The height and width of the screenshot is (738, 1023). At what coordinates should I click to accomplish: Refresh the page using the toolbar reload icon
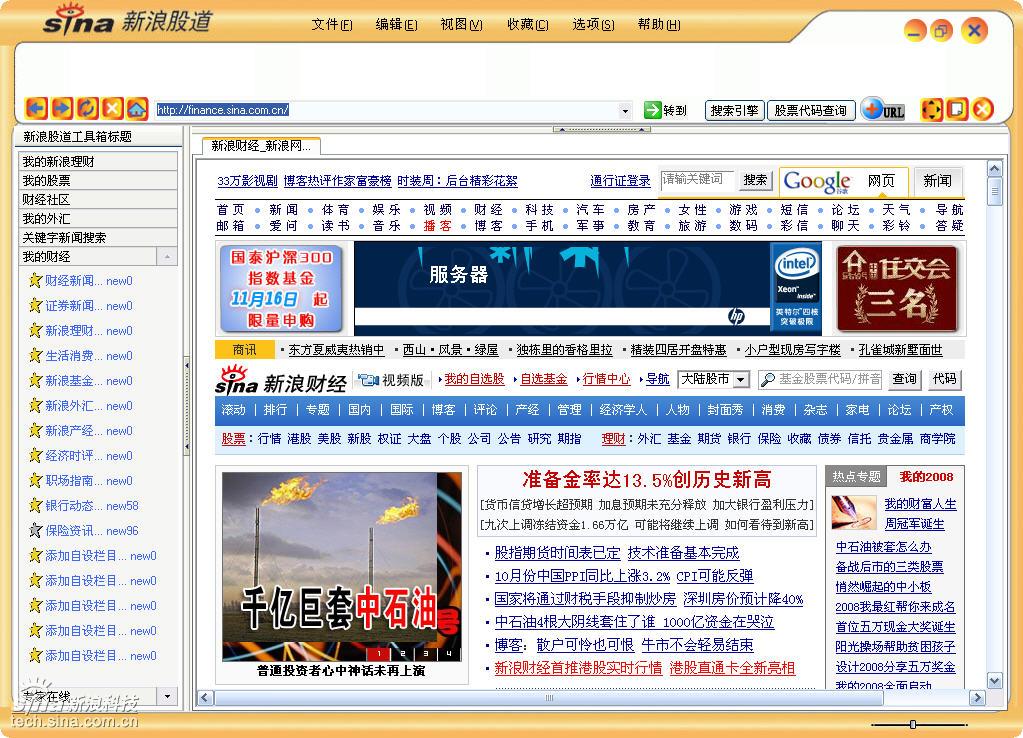(87, 108)
